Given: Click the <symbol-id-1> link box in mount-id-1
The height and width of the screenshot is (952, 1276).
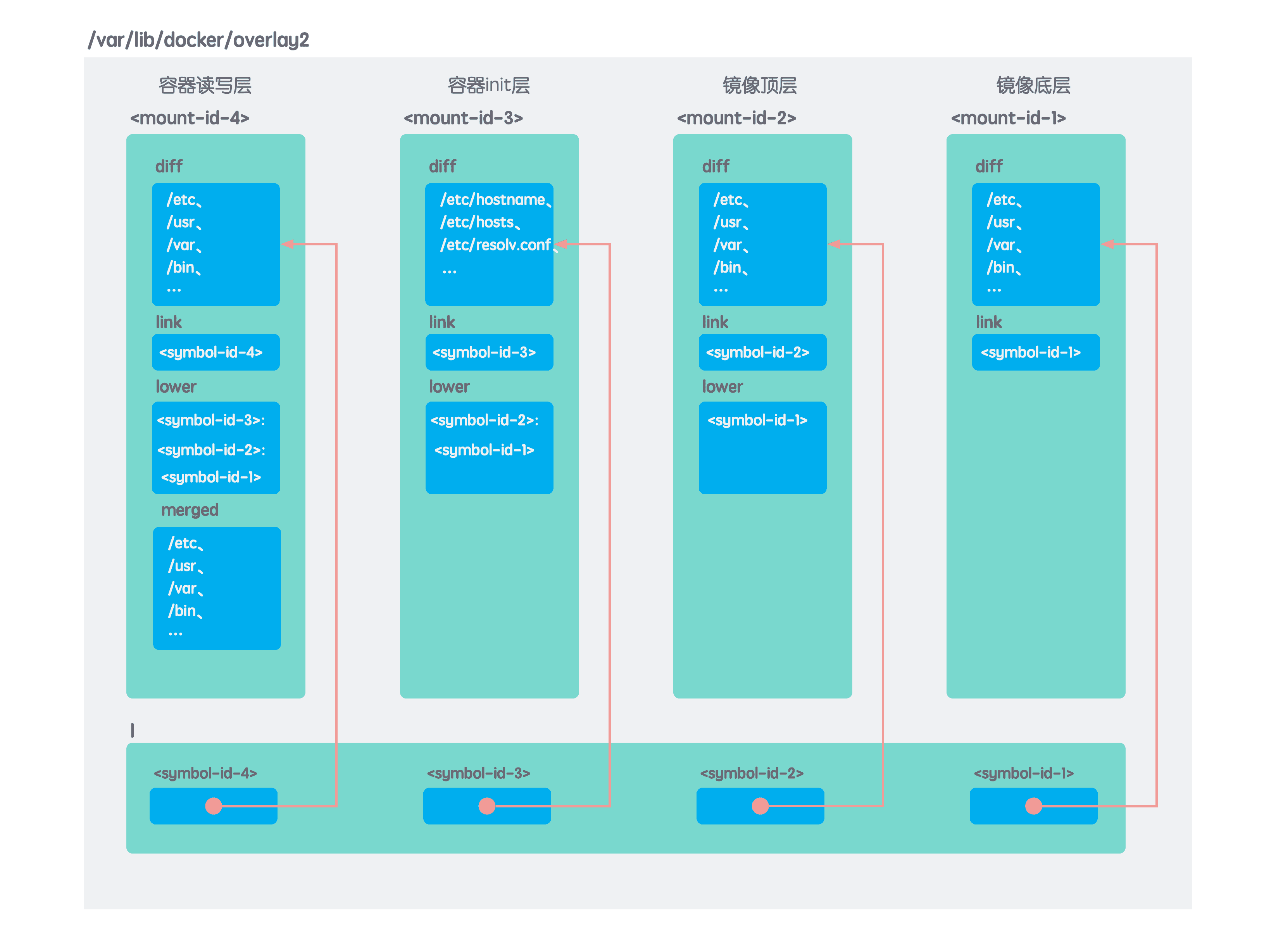Looking at the screenshot, I should pos(1035,352).
